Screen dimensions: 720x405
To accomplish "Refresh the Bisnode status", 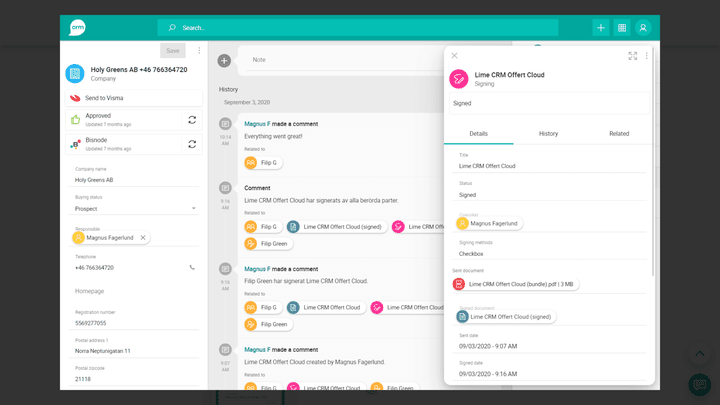I will coord(192,144).
